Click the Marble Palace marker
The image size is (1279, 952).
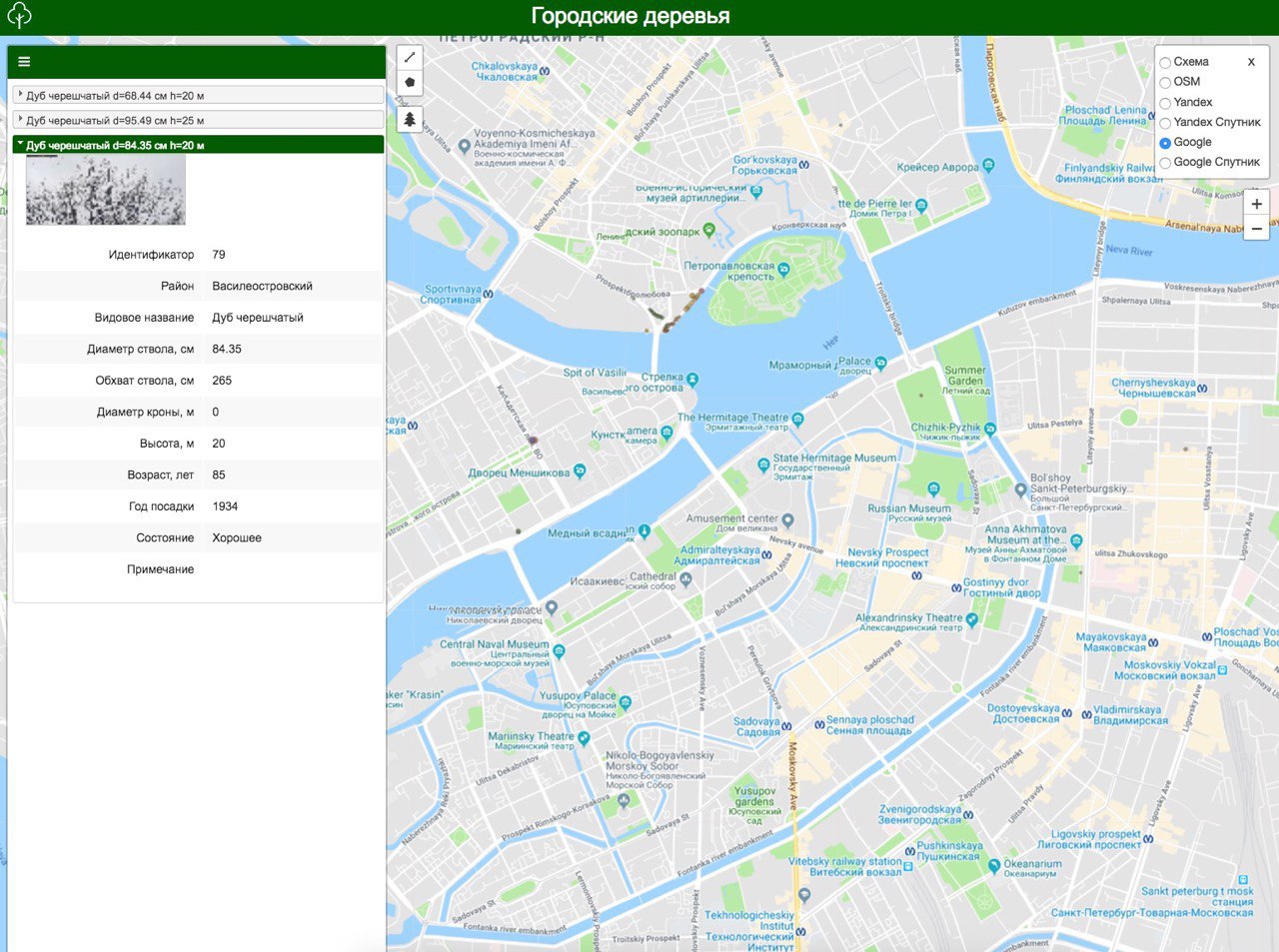(x=880, y=364)
